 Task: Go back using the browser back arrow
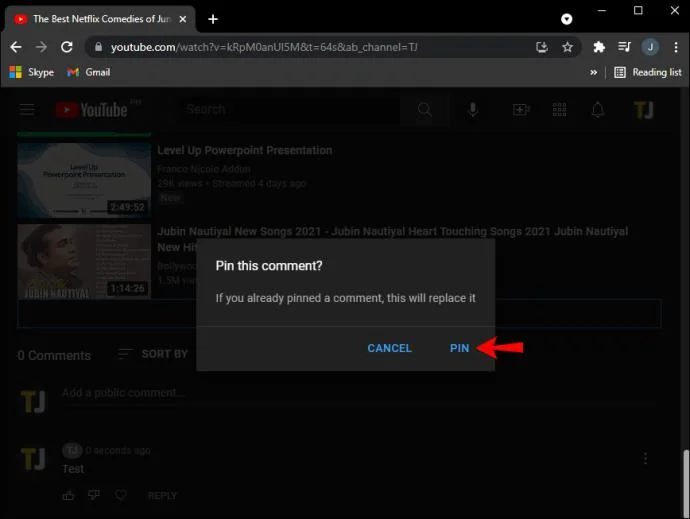coord(16,47)
